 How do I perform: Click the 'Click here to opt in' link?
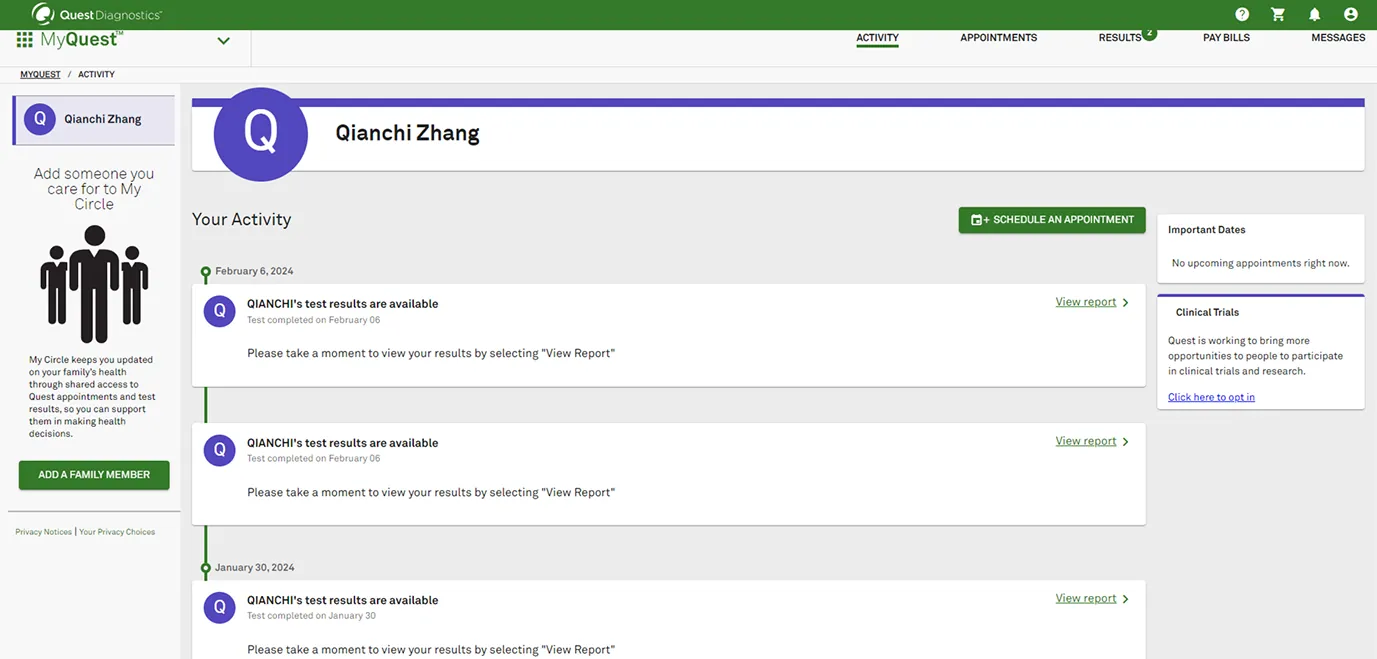pyautogui.click(x=1211, y=397)
